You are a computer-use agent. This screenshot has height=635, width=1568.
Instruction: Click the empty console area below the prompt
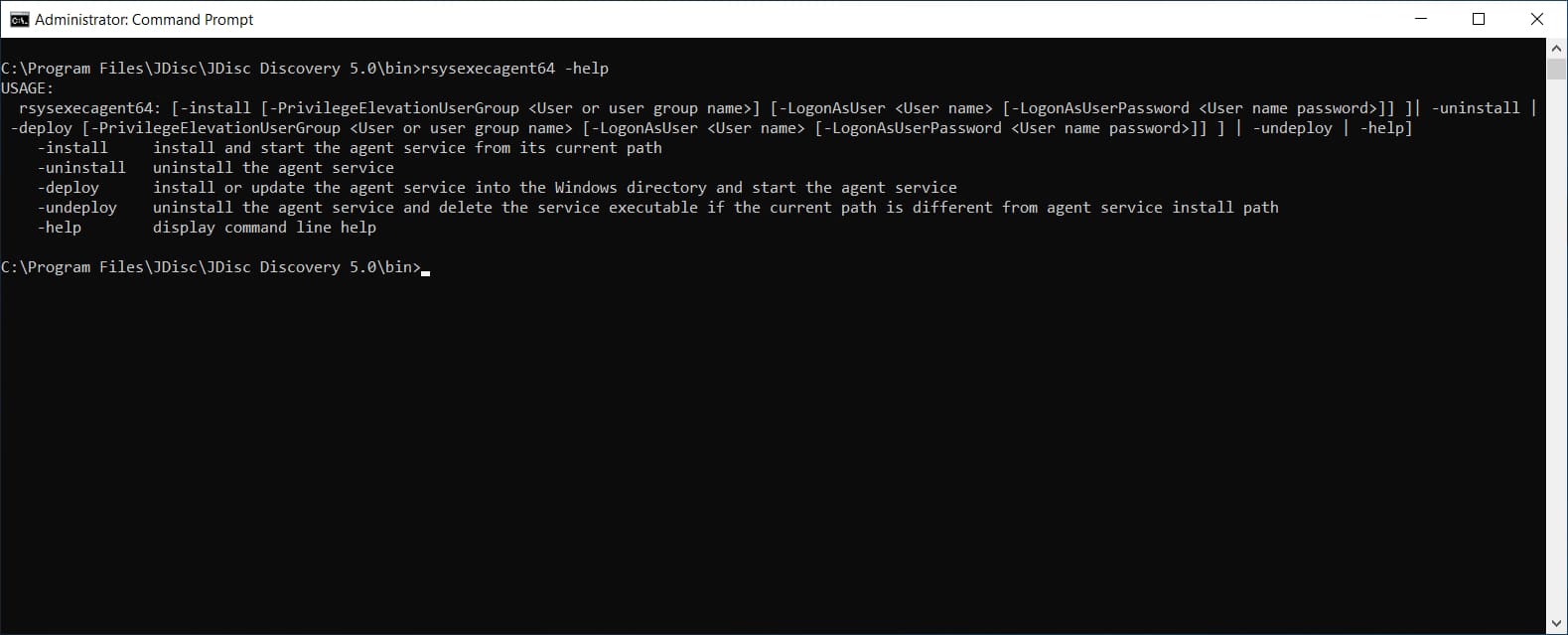[x=695, y=447]
